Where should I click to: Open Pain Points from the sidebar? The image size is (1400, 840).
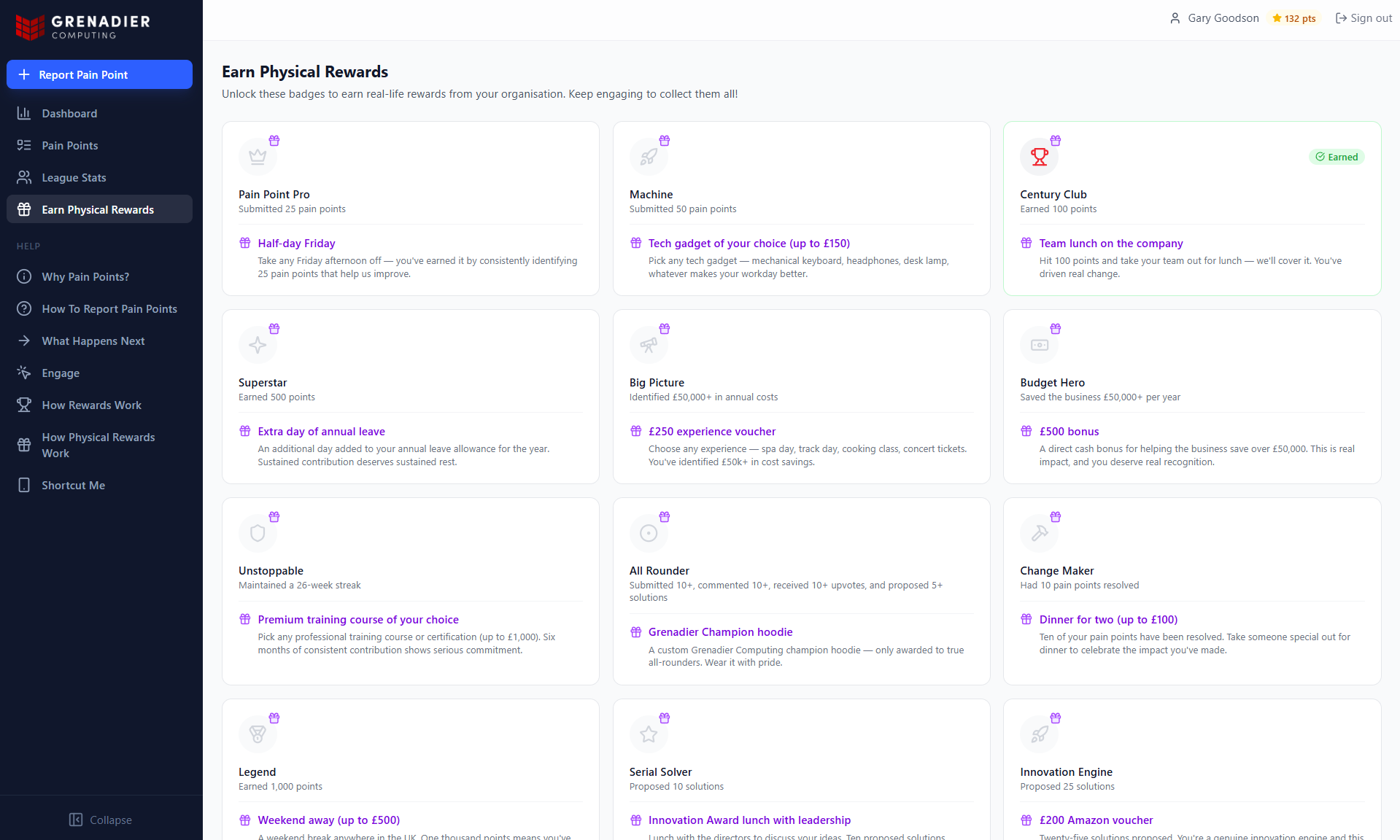(70, 146)
